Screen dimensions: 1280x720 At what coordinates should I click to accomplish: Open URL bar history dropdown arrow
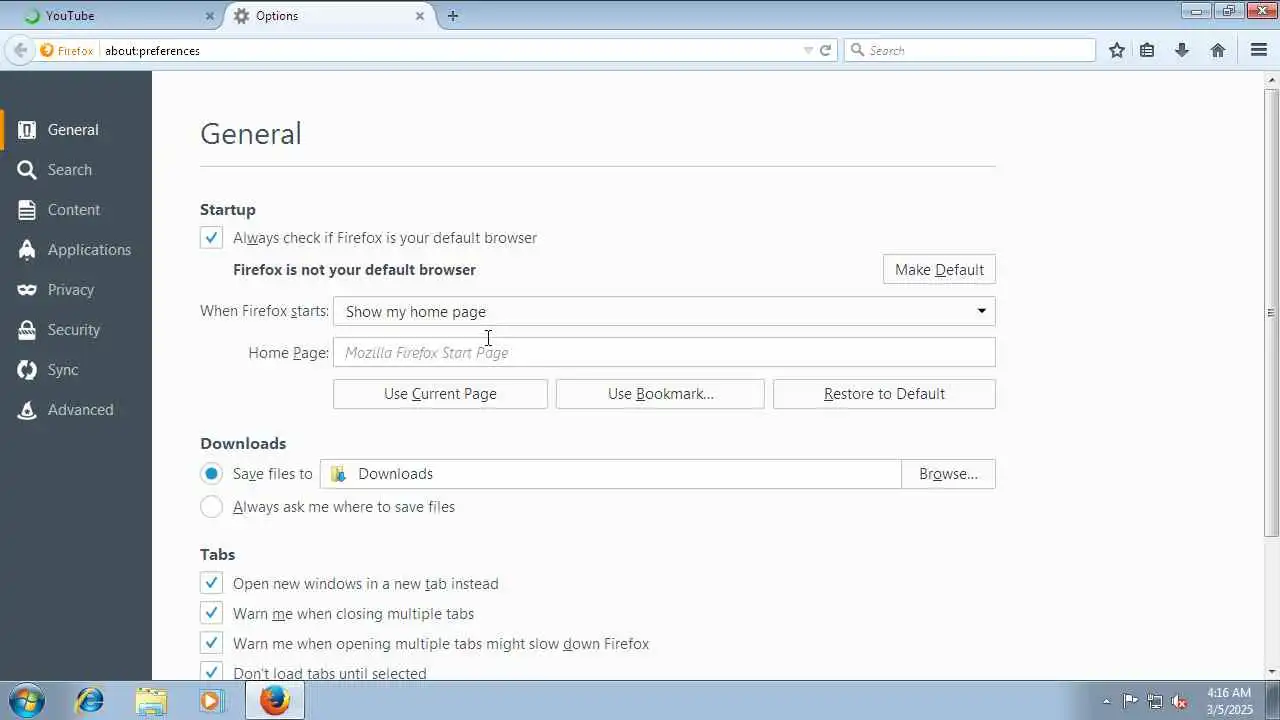(808, 50)
